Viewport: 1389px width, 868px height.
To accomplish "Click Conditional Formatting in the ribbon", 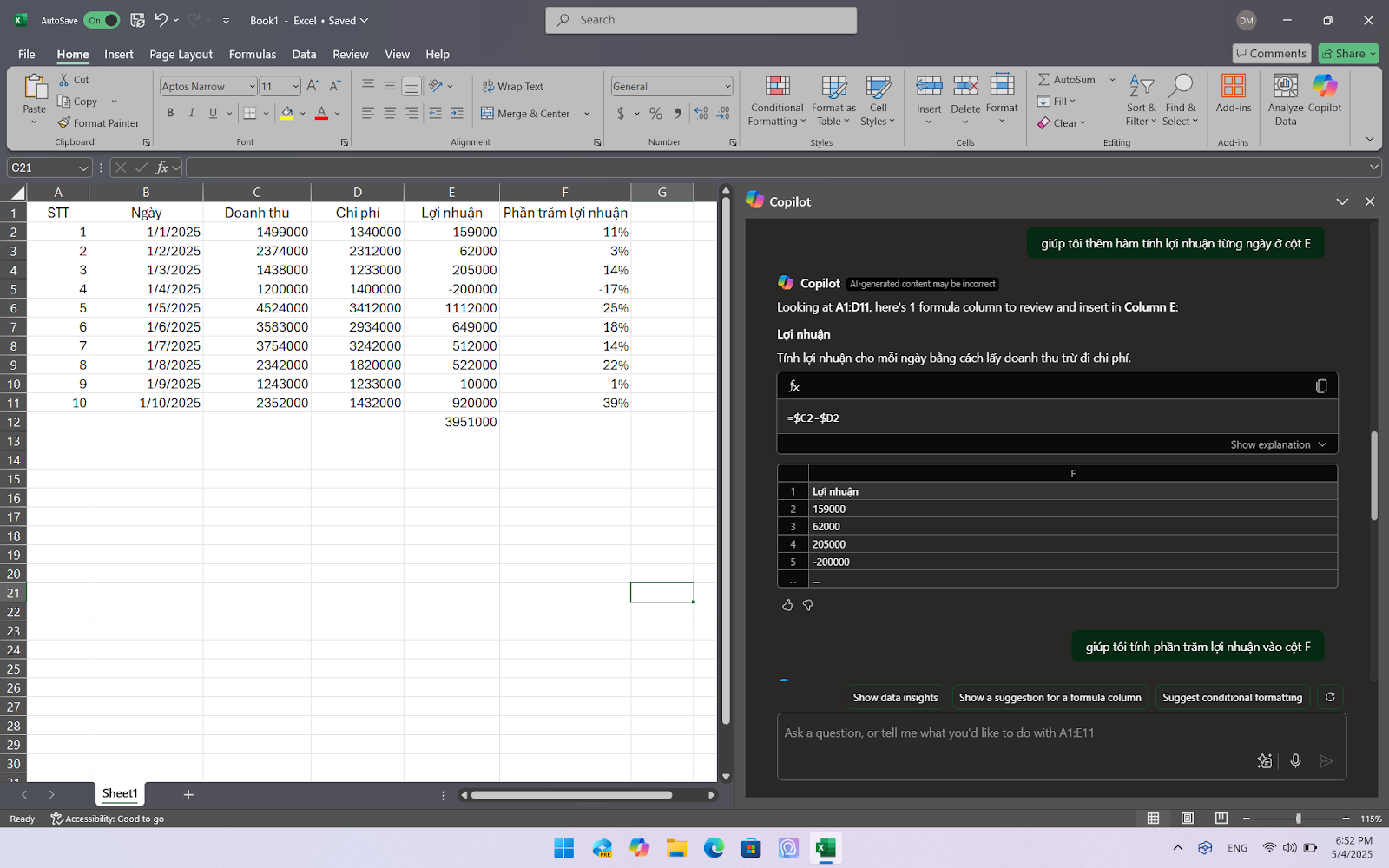I will point(777,99).
